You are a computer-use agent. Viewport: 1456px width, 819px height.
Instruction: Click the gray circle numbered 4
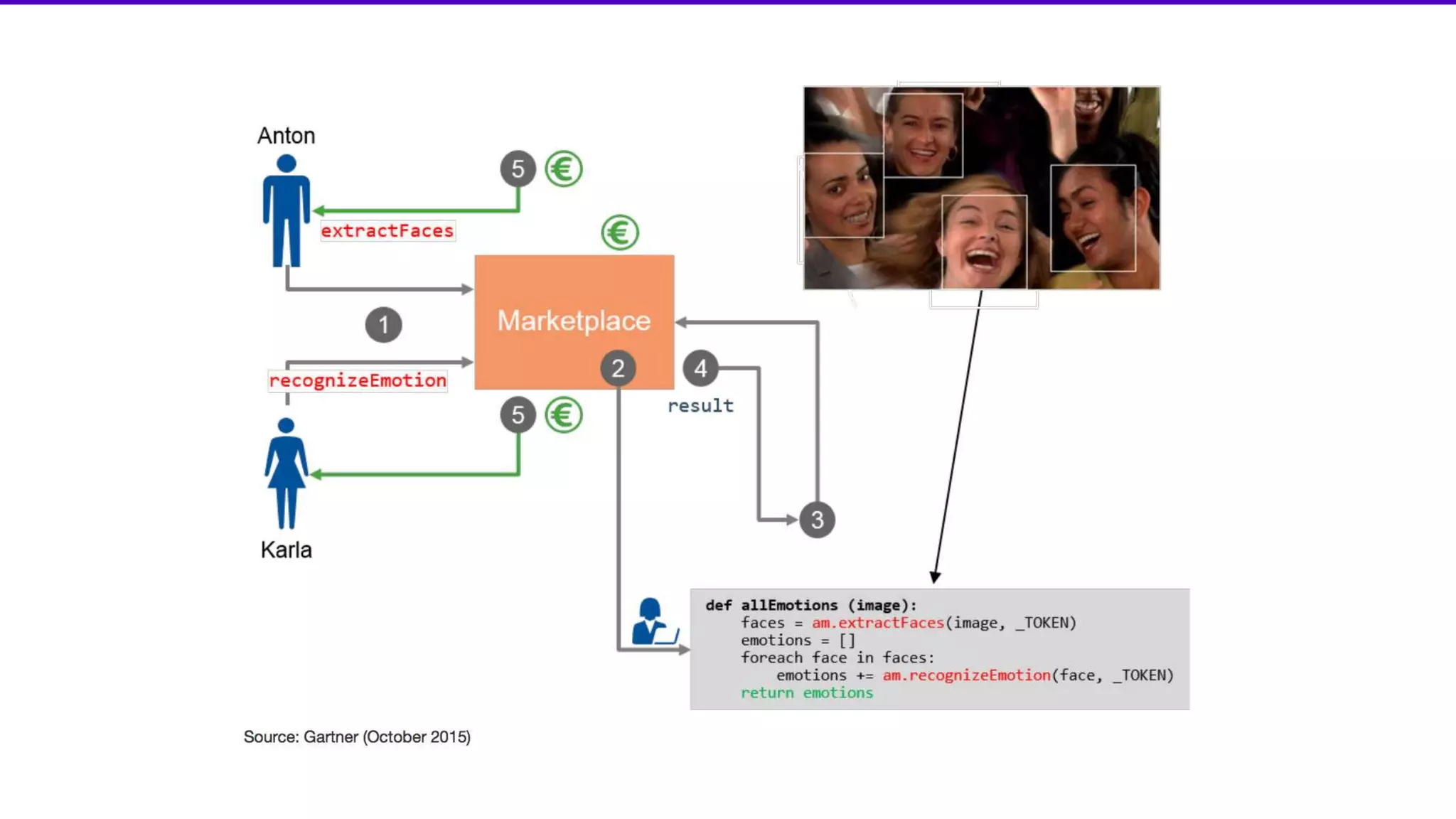tap(700, 368)
